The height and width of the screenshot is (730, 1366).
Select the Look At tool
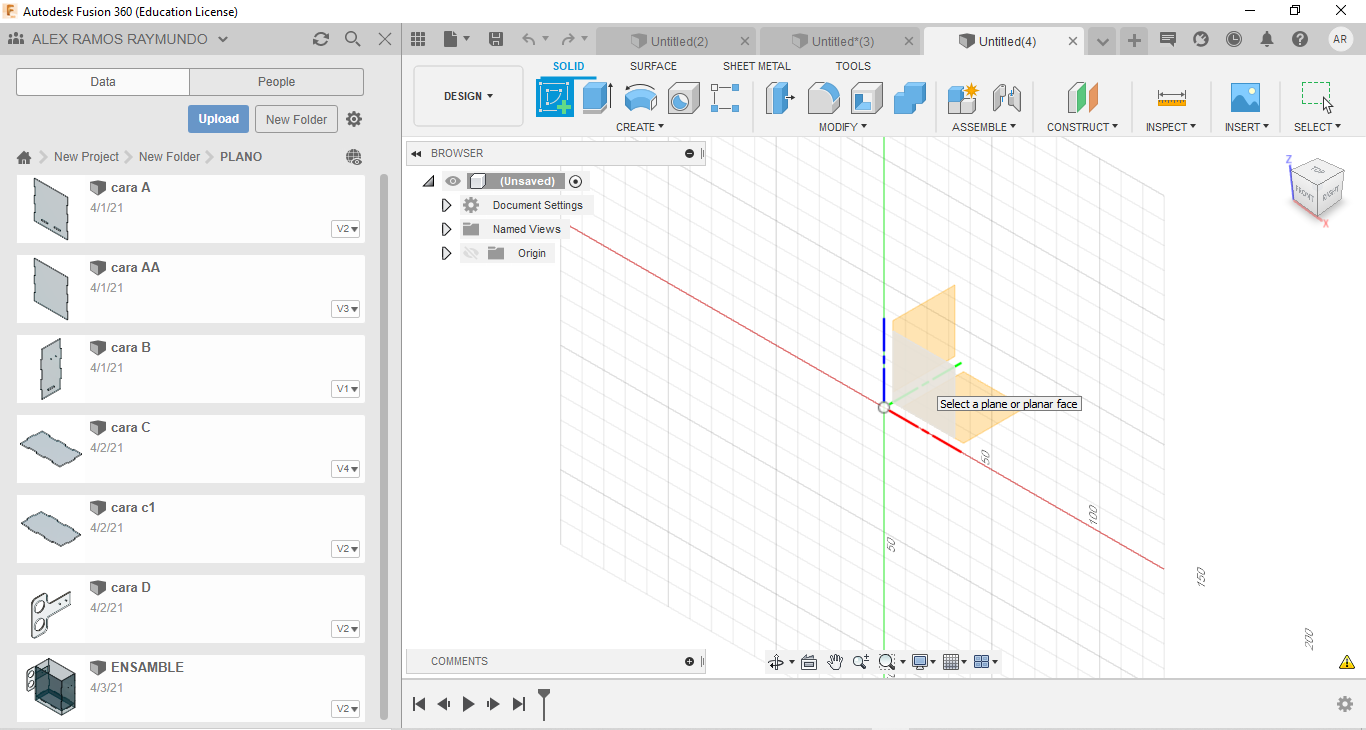(x=809, y=662)
